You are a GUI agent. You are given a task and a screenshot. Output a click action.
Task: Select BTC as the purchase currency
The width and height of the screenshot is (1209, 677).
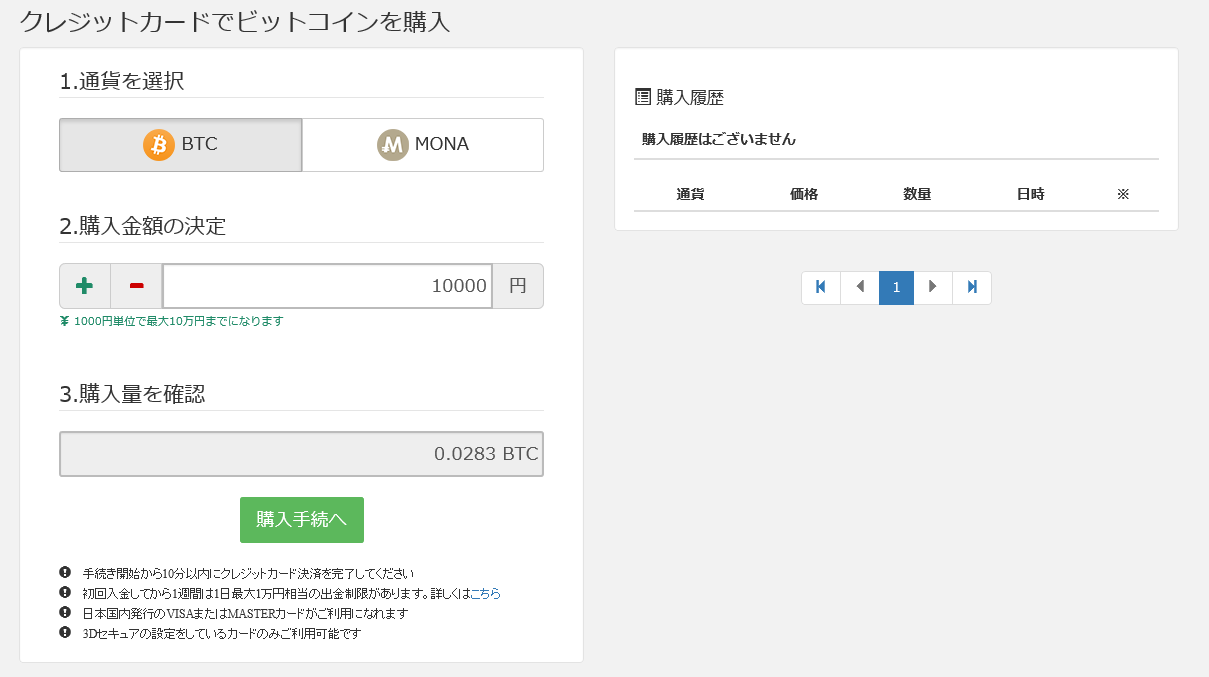(x=181, y=145)
